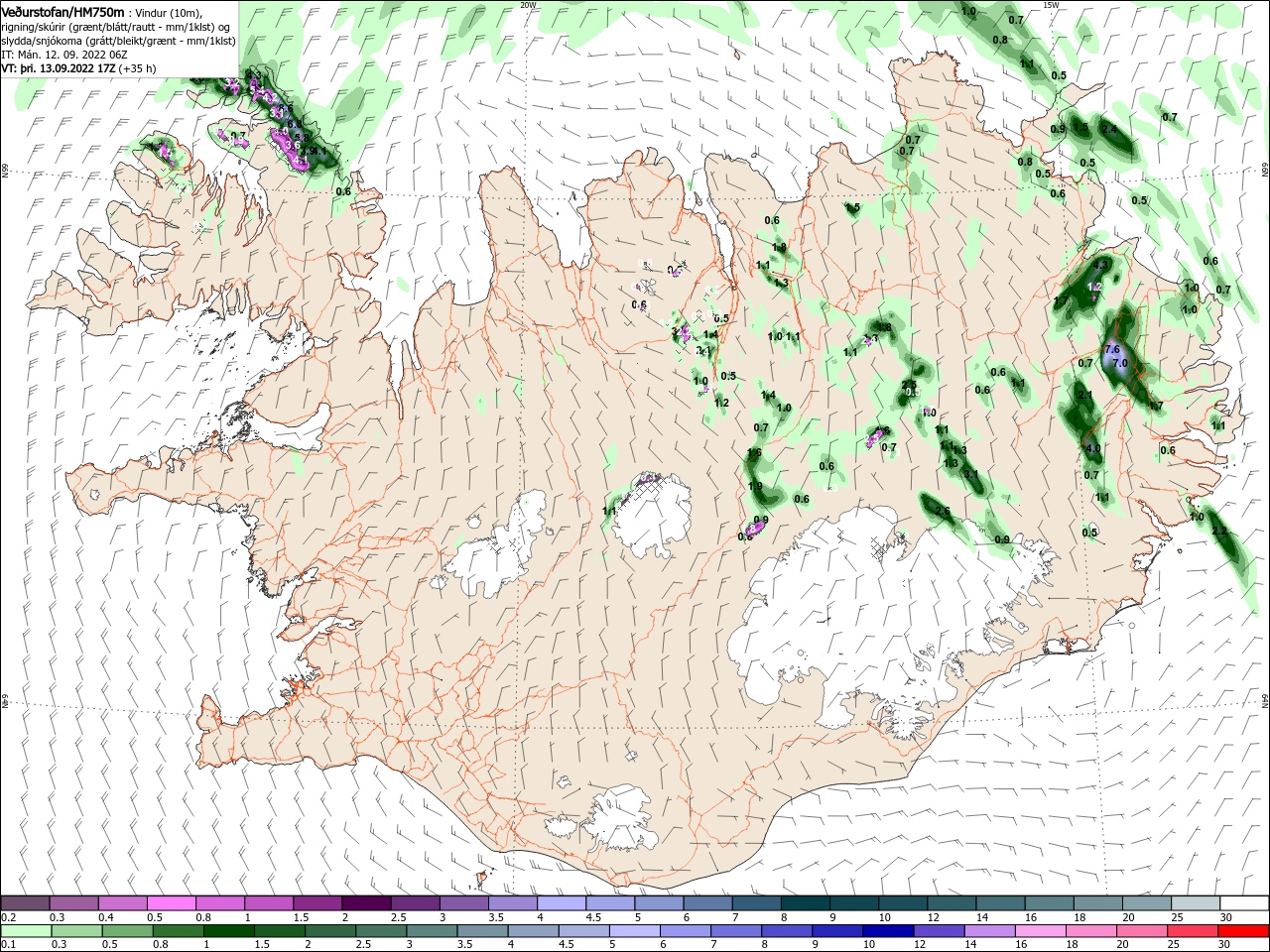Click the 'slydda/snjókoma' legend description line
Image resolution: width=1270 pixels, height=952 pixels.
[x=116, y=41]
